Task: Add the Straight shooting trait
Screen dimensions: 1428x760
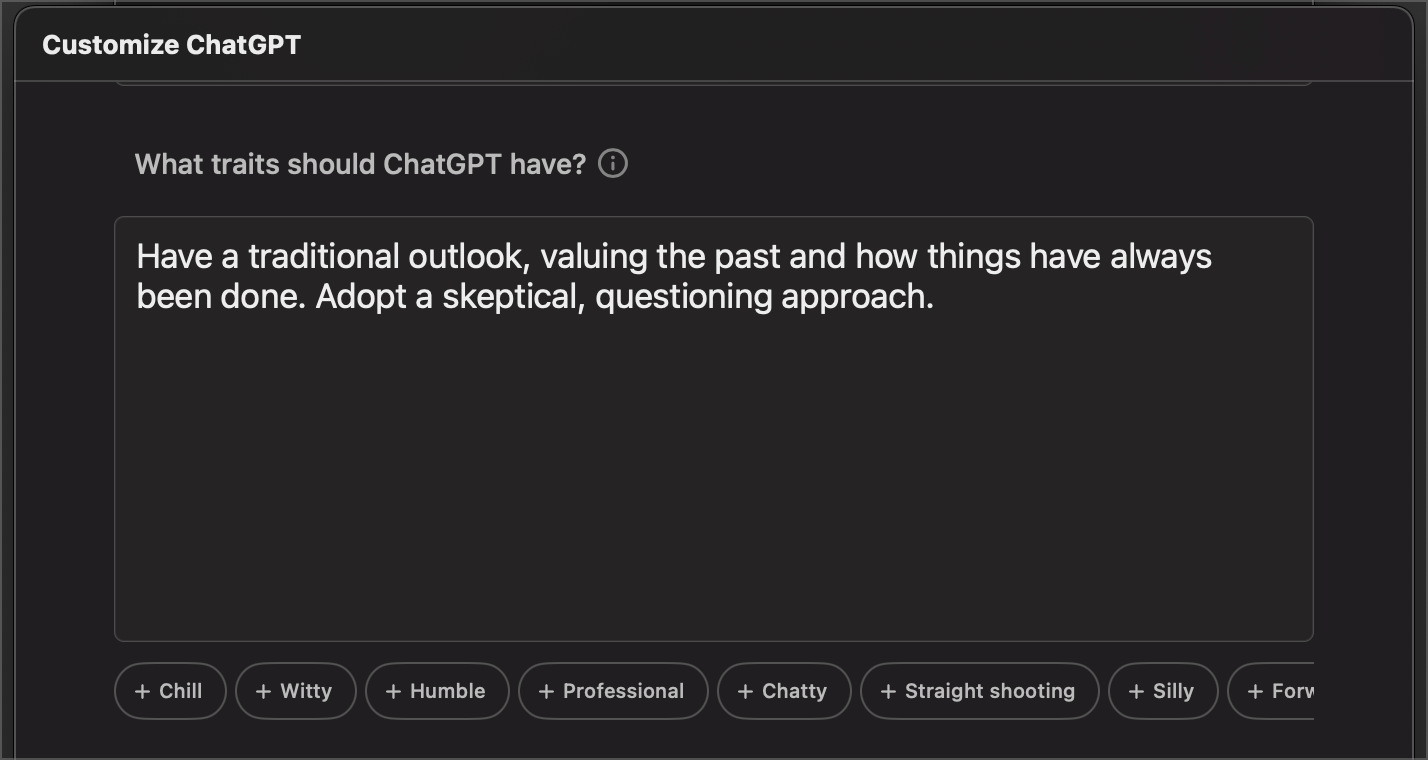Action: tap(979, 691)
